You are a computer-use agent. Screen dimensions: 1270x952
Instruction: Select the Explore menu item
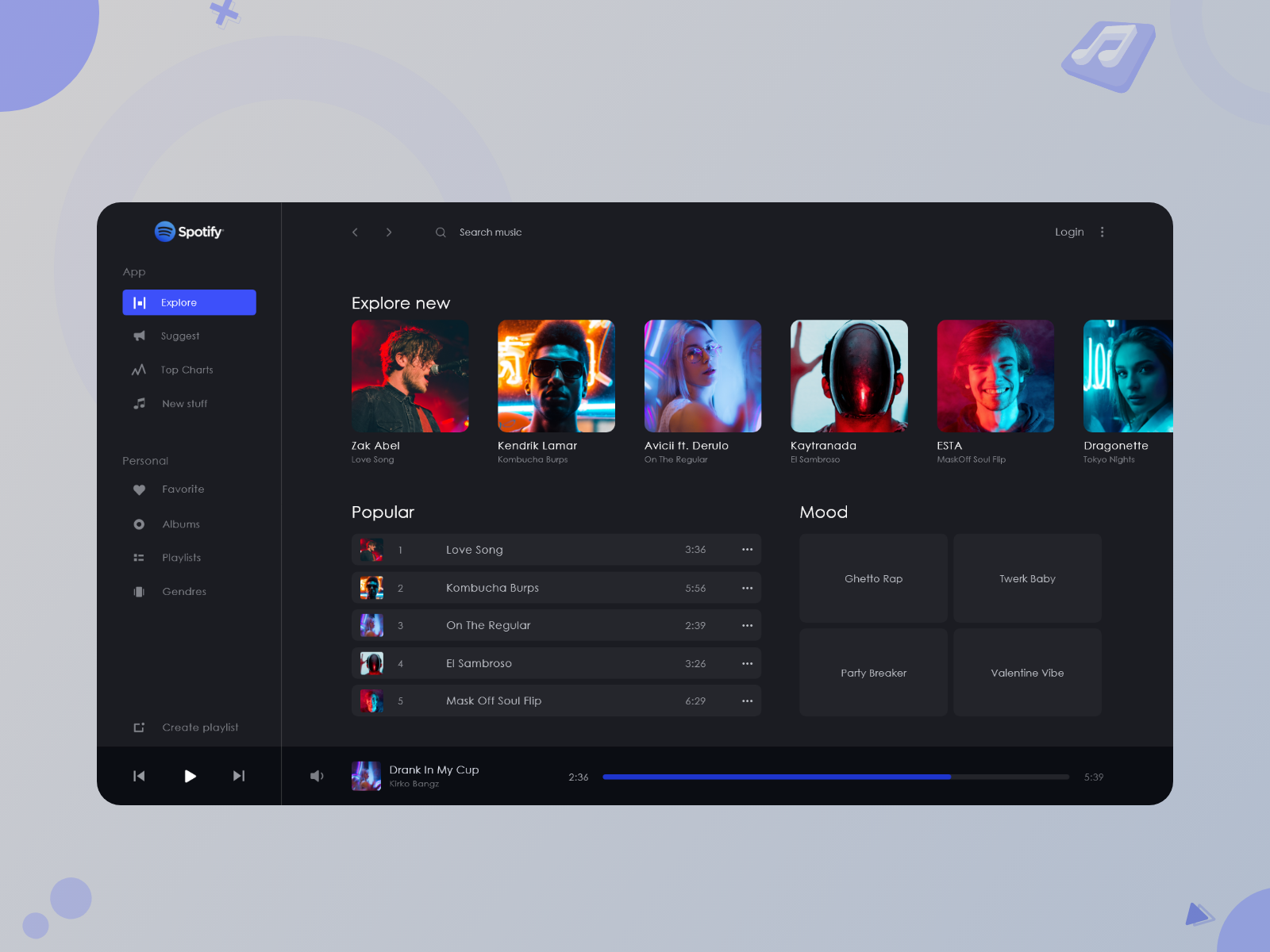189,302
